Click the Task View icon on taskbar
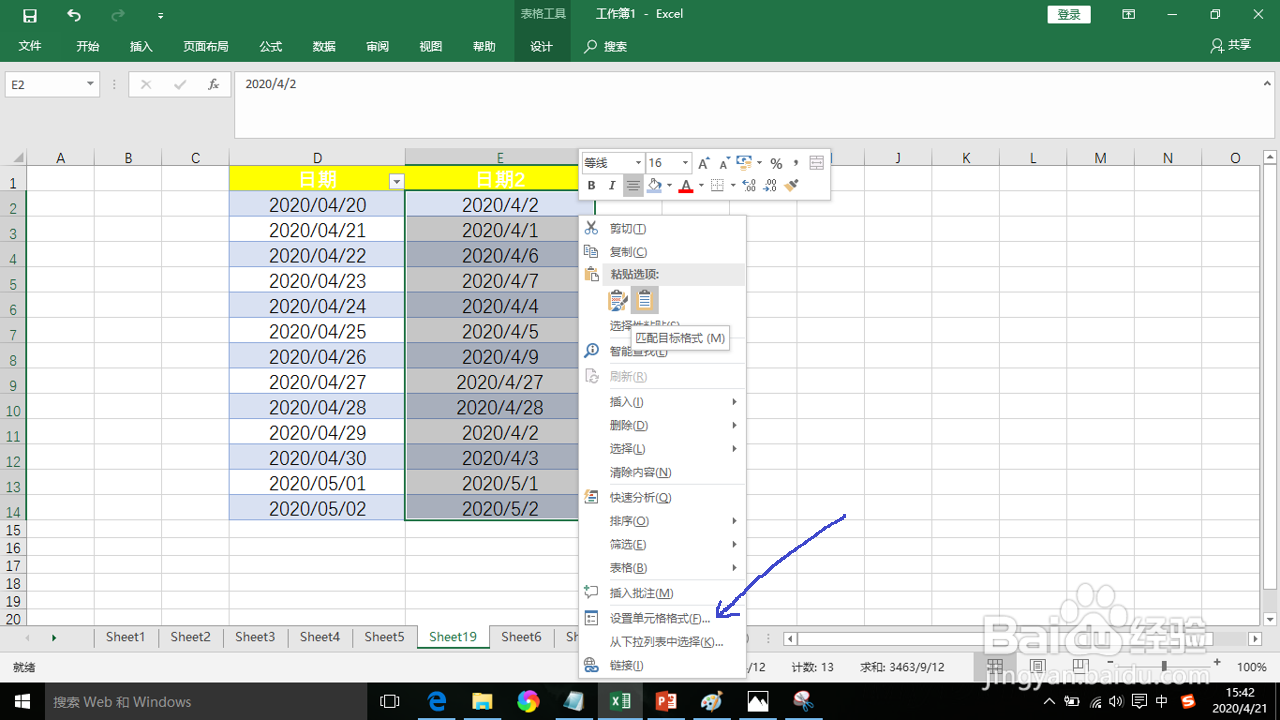This screenshot has width=1280, height=720. point(391,702)
